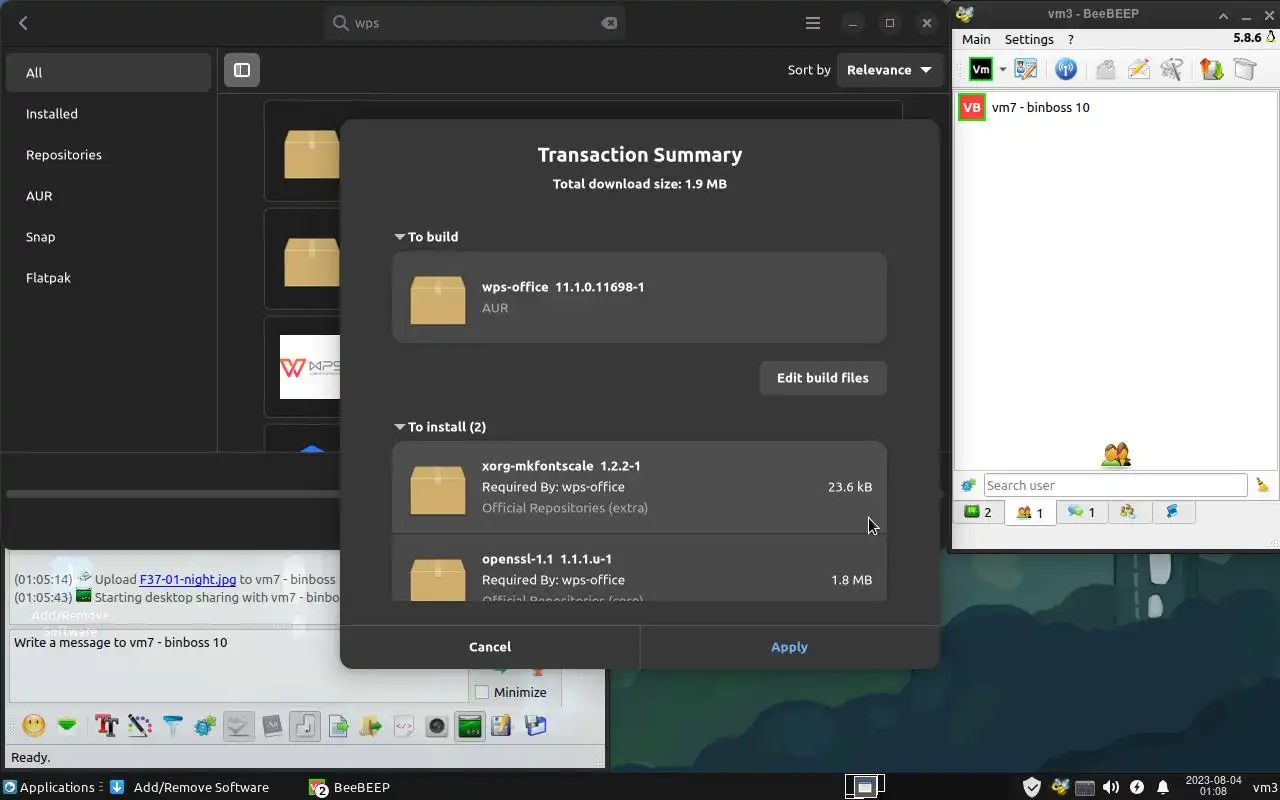
Task: Click the spell-check dictionary icon in chat toolbar
Action: (238, 725)
